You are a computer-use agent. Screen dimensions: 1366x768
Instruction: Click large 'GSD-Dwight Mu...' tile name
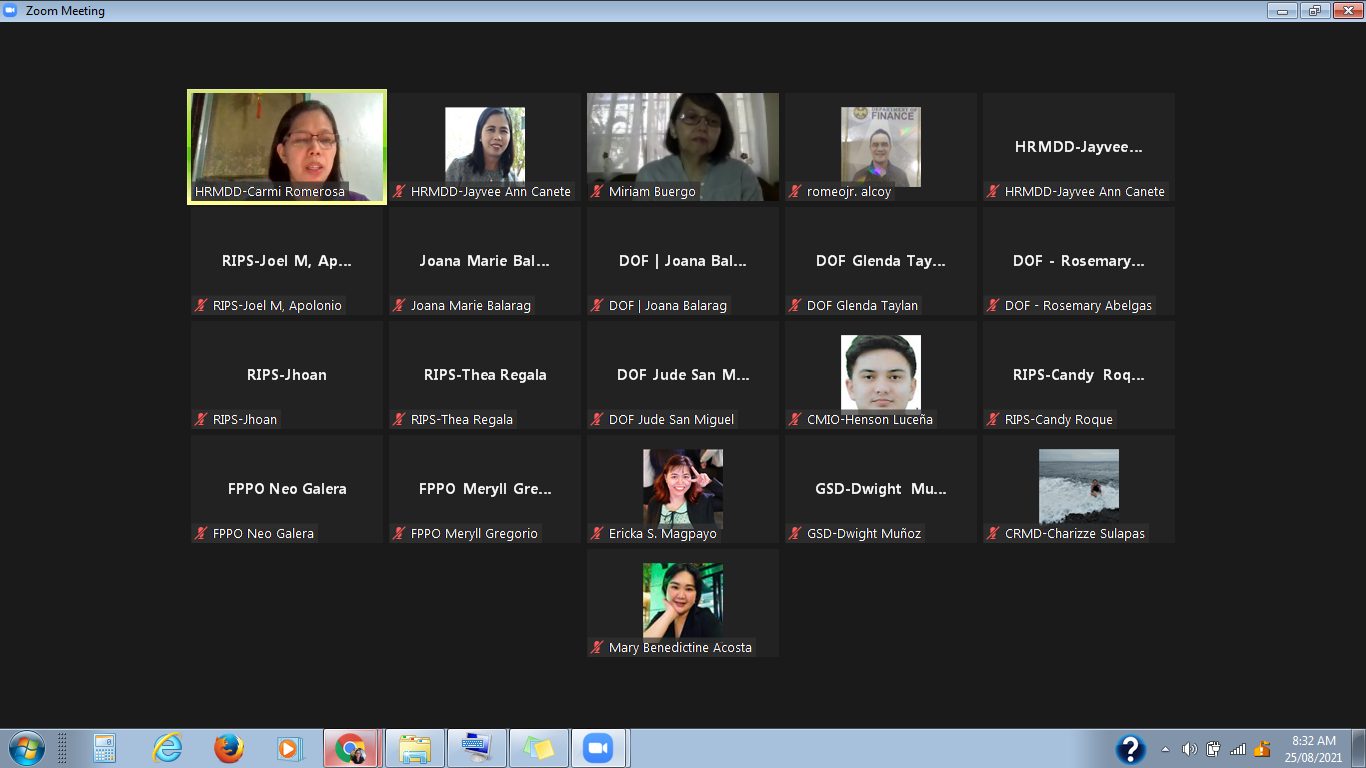[881, 489]
